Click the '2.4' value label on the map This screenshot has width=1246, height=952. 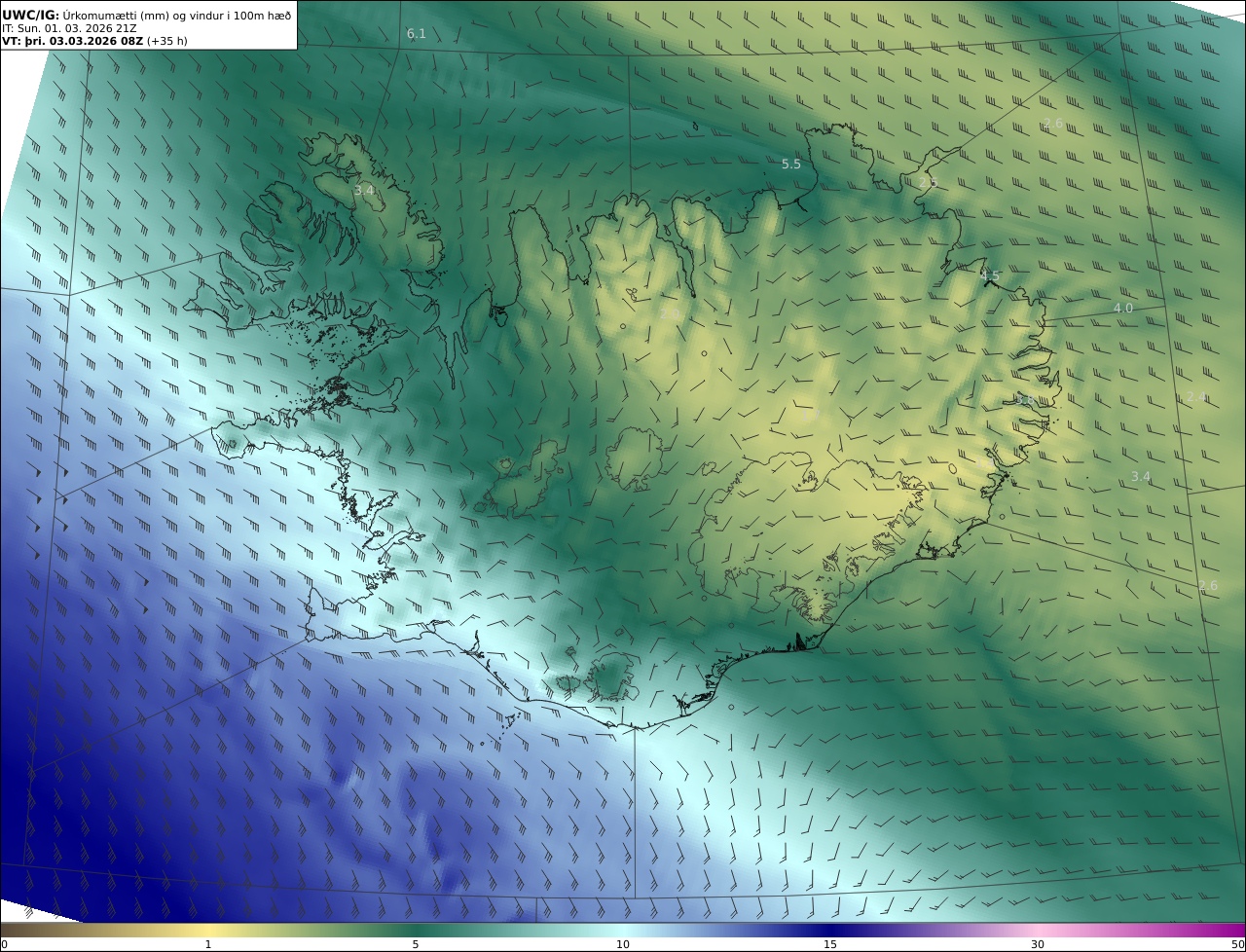click(x=1196, y=396)
